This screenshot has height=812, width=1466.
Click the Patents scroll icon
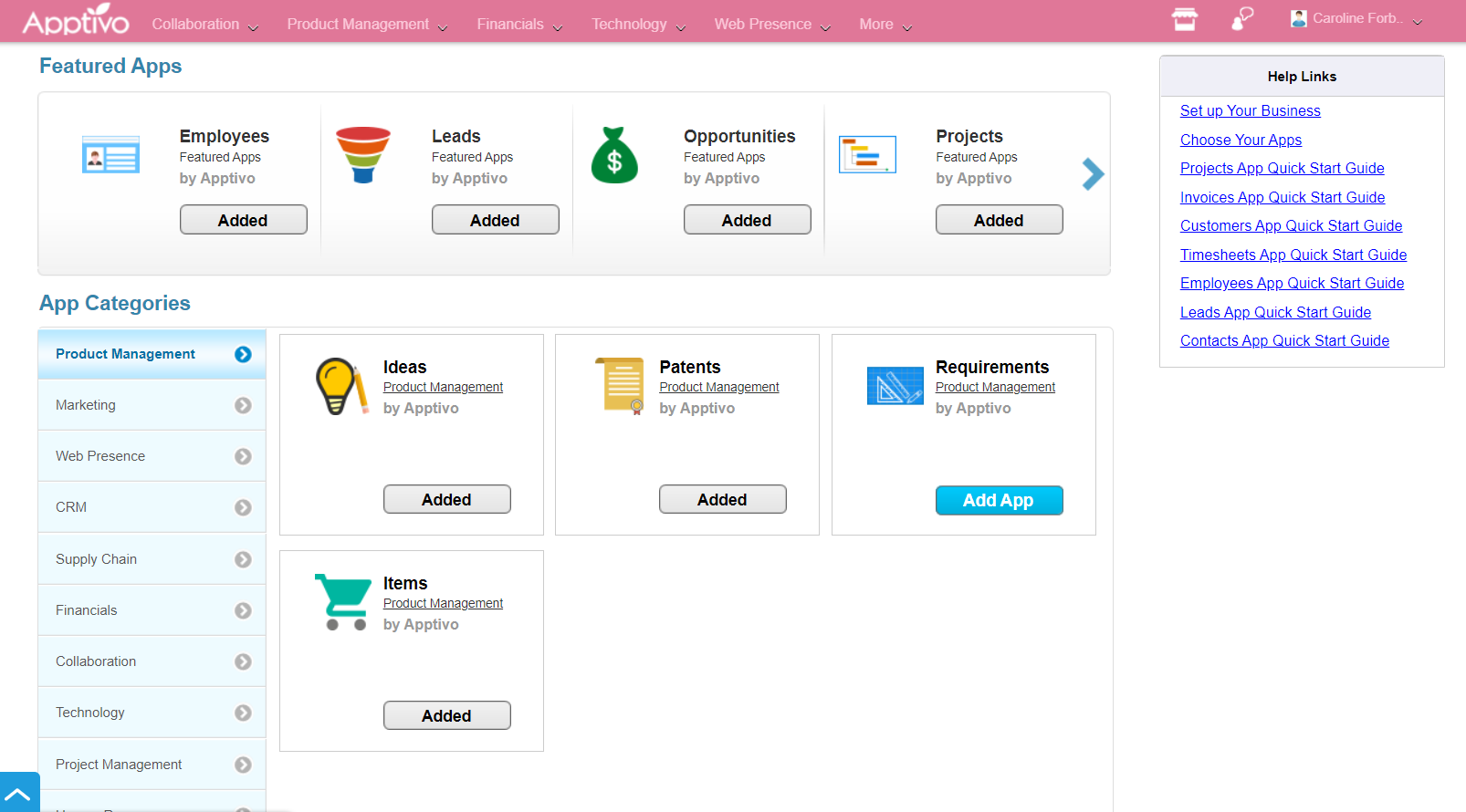[x=619, y=385]
